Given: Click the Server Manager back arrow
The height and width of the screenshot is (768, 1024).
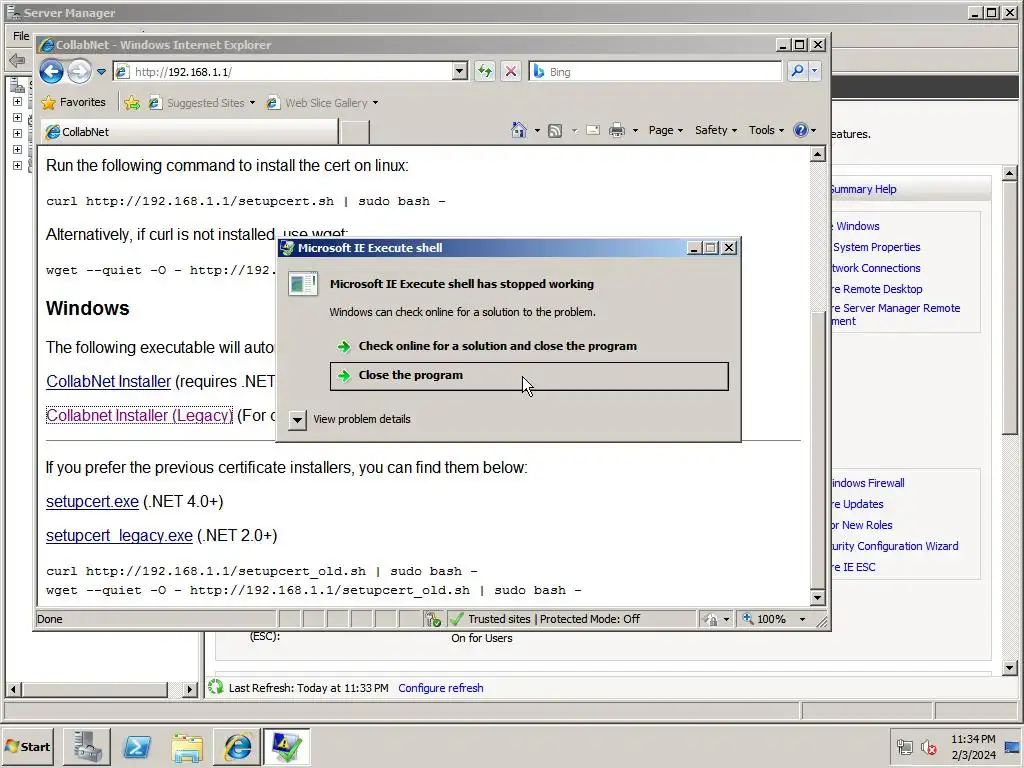Looking at the screenshot, I should 17,60.
